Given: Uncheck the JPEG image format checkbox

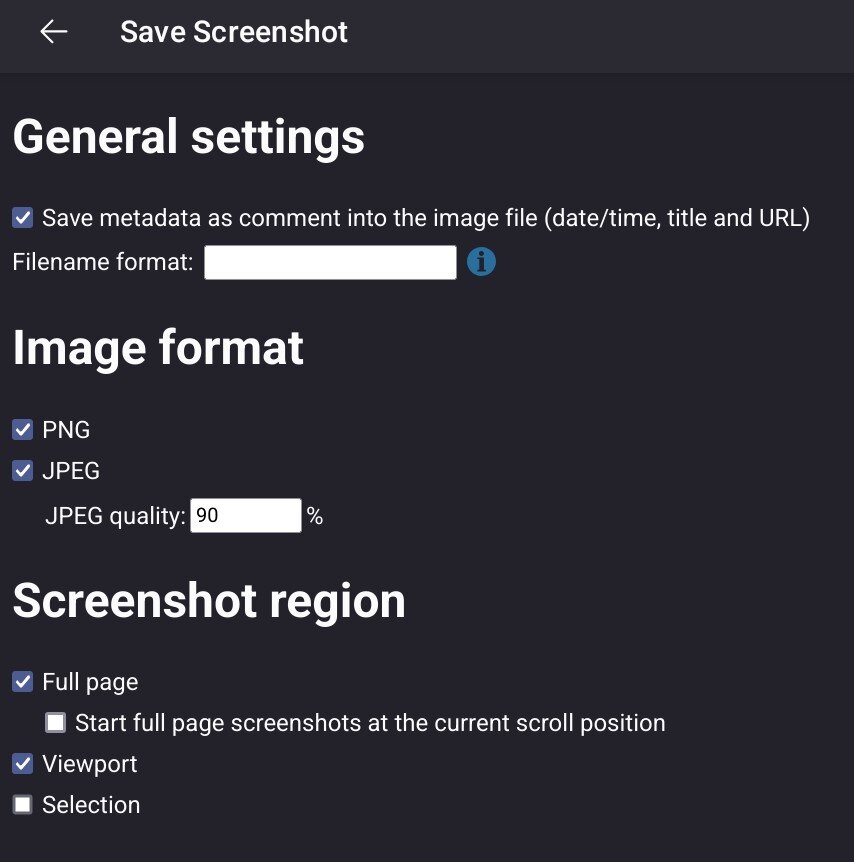Looking at the screenshot, I should point(23,471).
